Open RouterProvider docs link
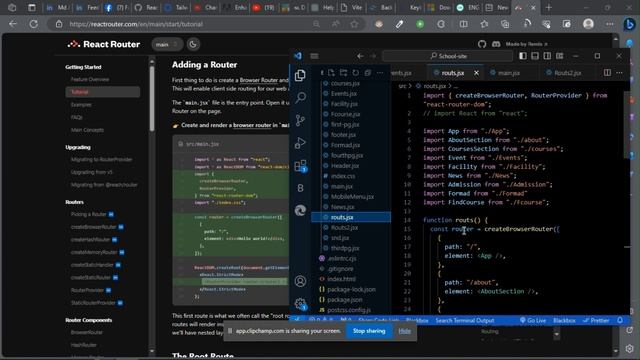 pyautogui.click(x=87, y=290)
